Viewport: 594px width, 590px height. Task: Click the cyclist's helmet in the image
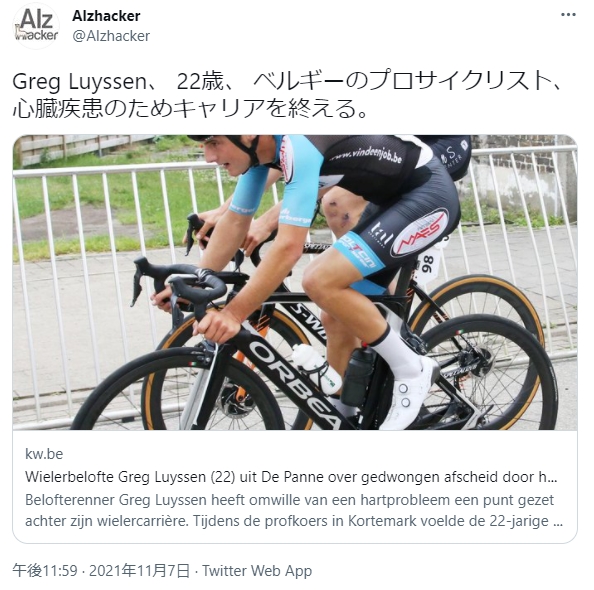coord(227,146)
